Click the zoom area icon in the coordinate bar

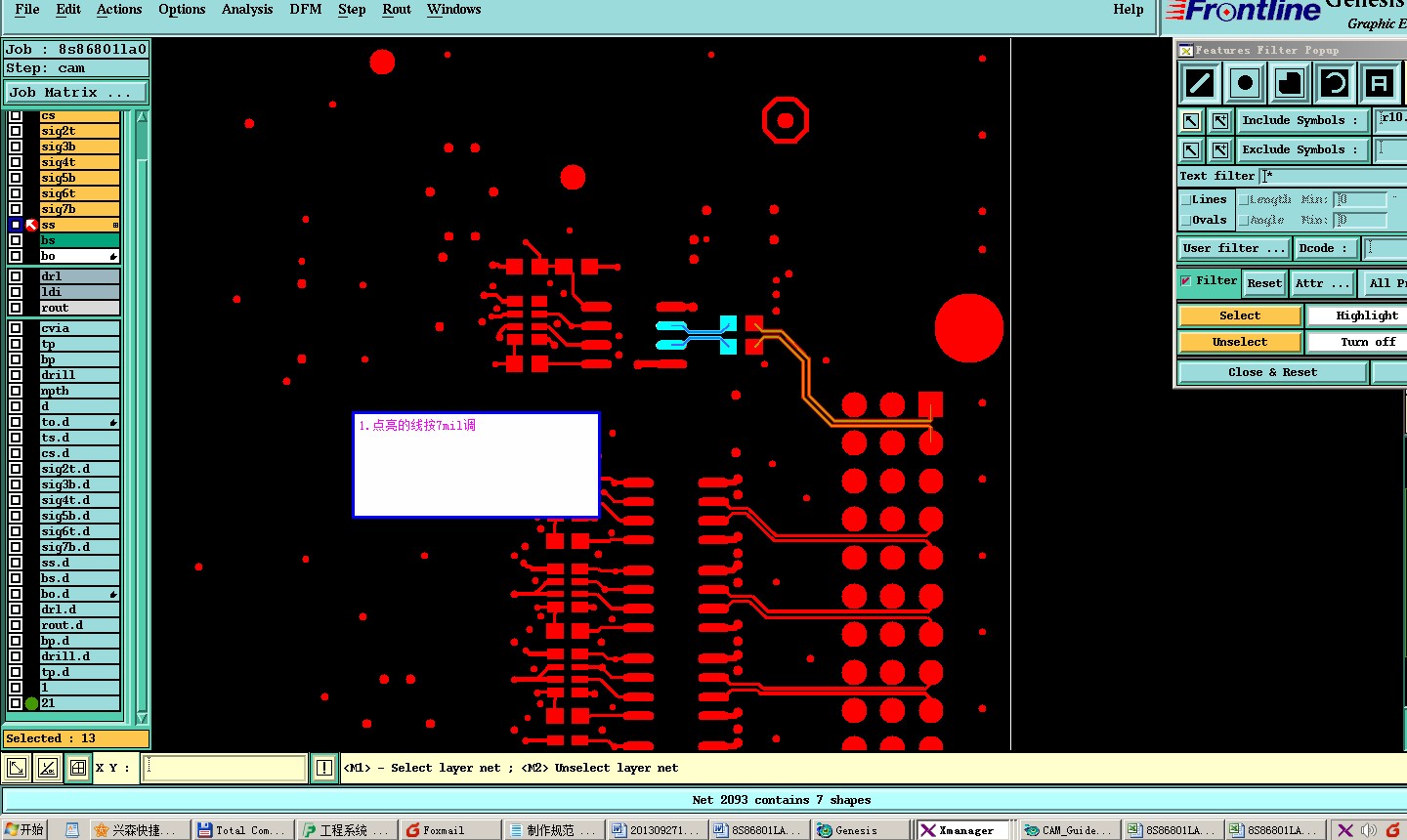coord(17,768)
